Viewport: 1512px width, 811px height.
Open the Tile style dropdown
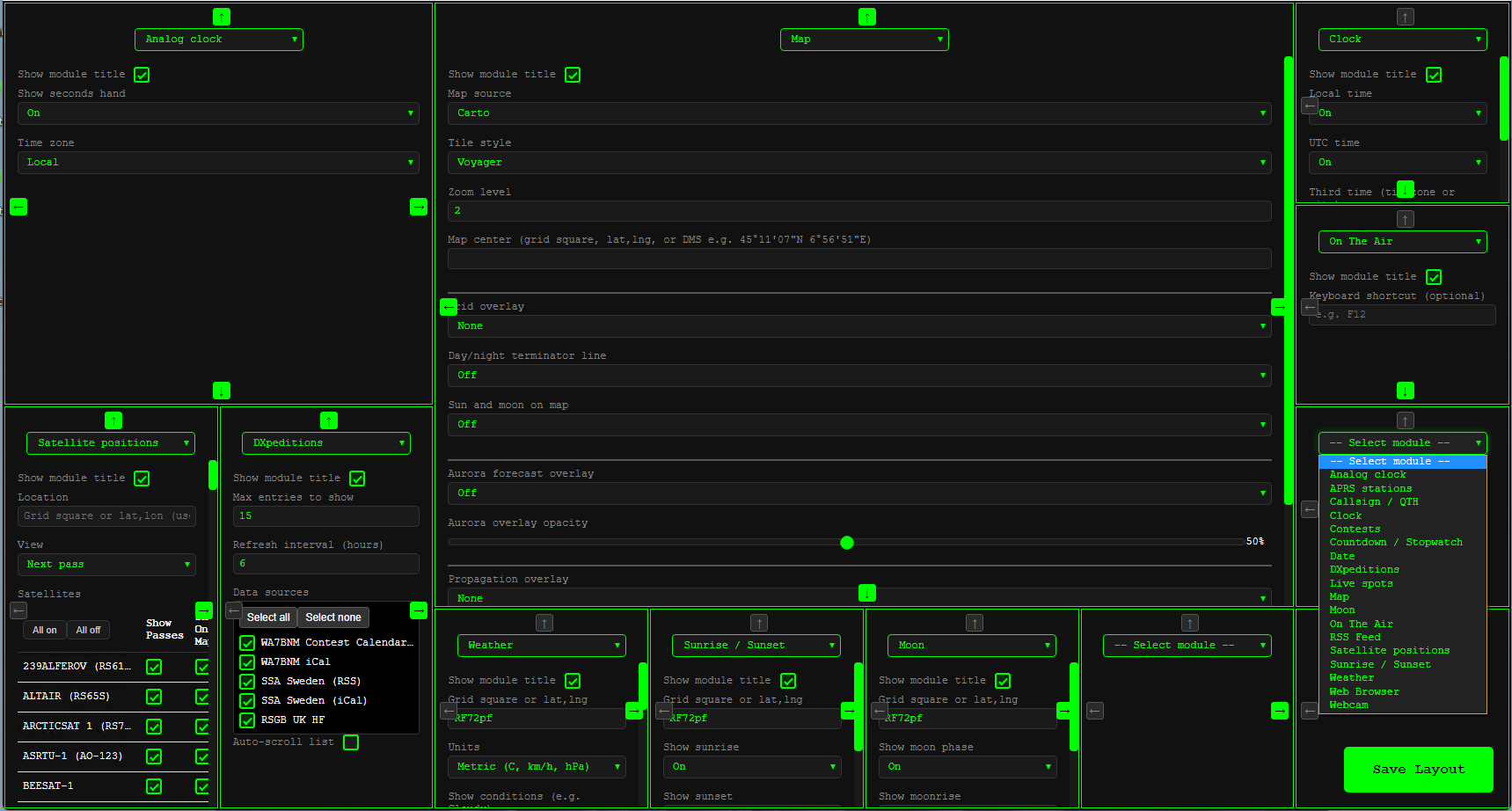click(859, 162)
